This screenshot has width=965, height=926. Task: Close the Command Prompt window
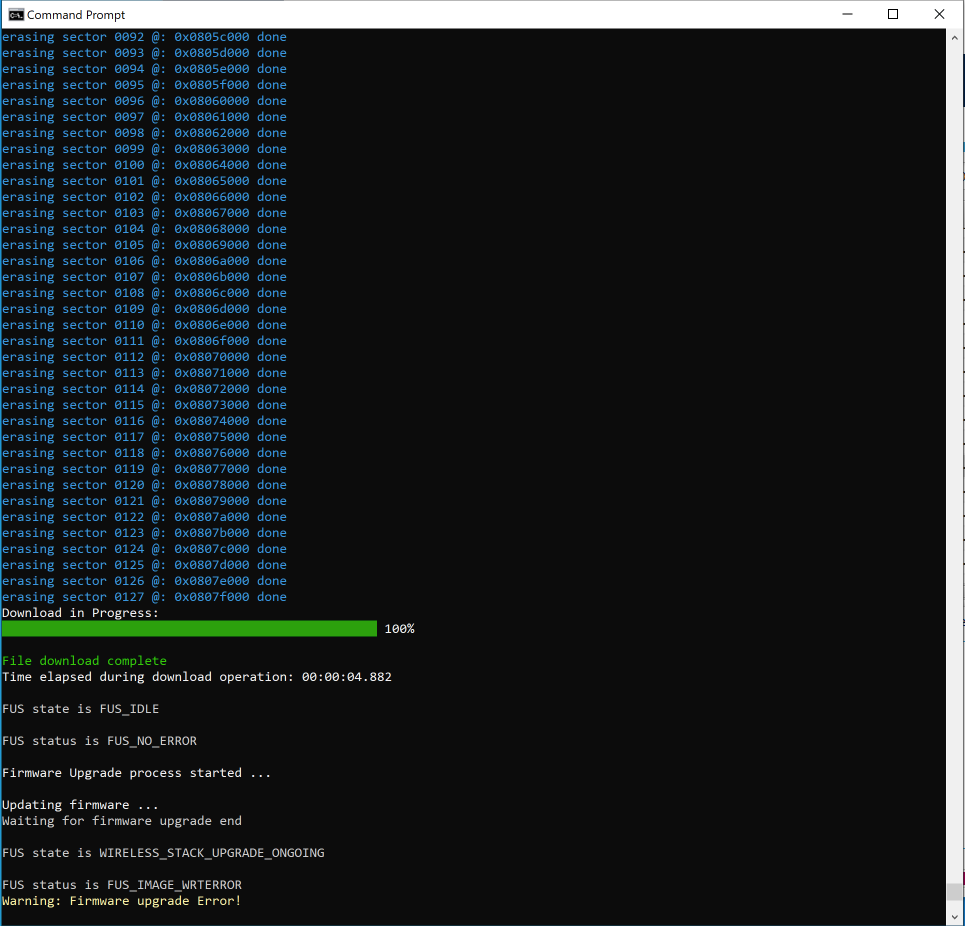tap(939, 14)
